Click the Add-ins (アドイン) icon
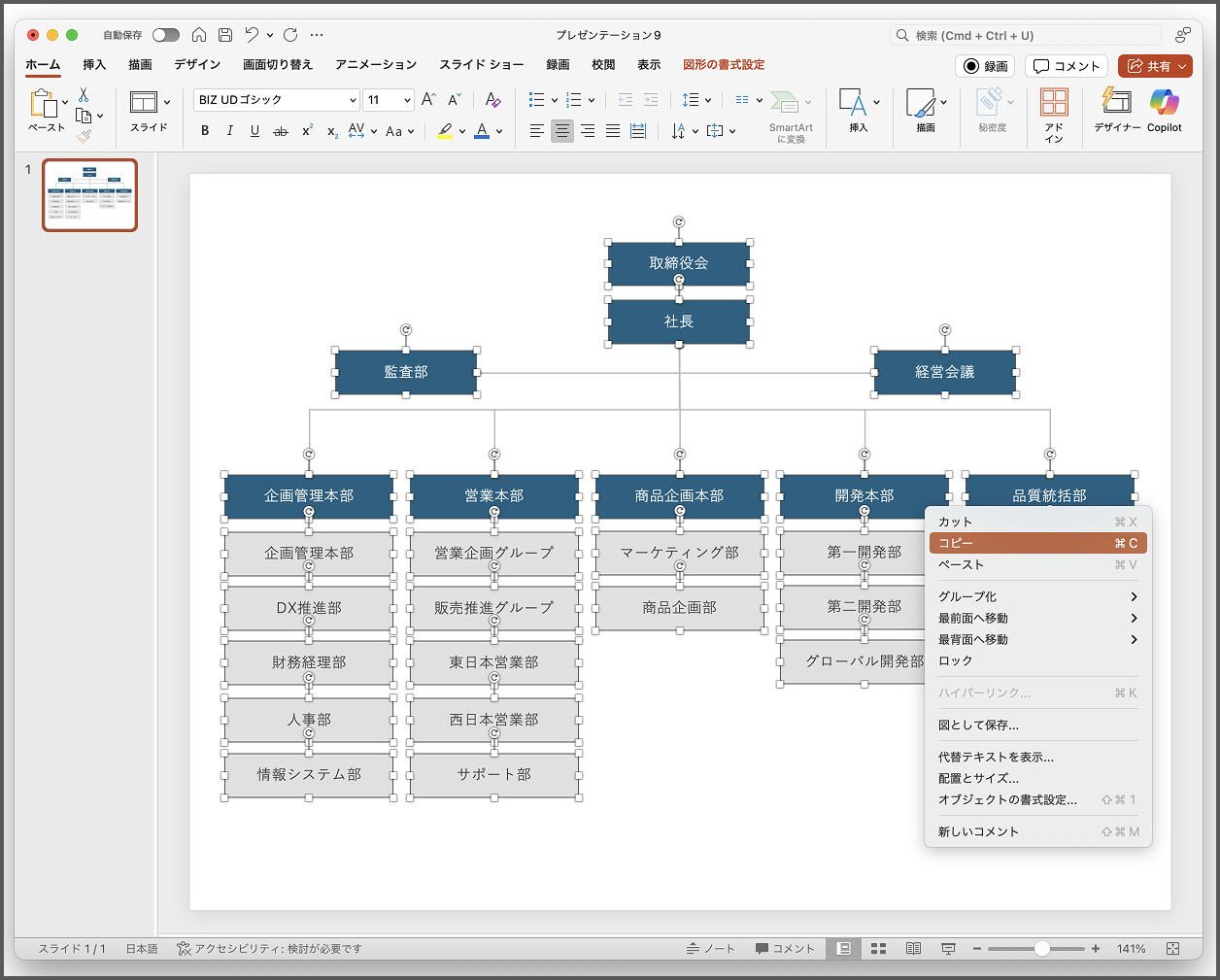The width and height of the screenshot is (1220, 980). tap(1054, 105)
